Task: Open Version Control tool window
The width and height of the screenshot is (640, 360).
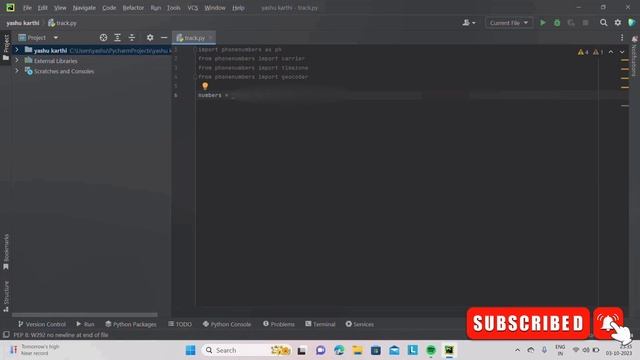Action: pos(41,324)
